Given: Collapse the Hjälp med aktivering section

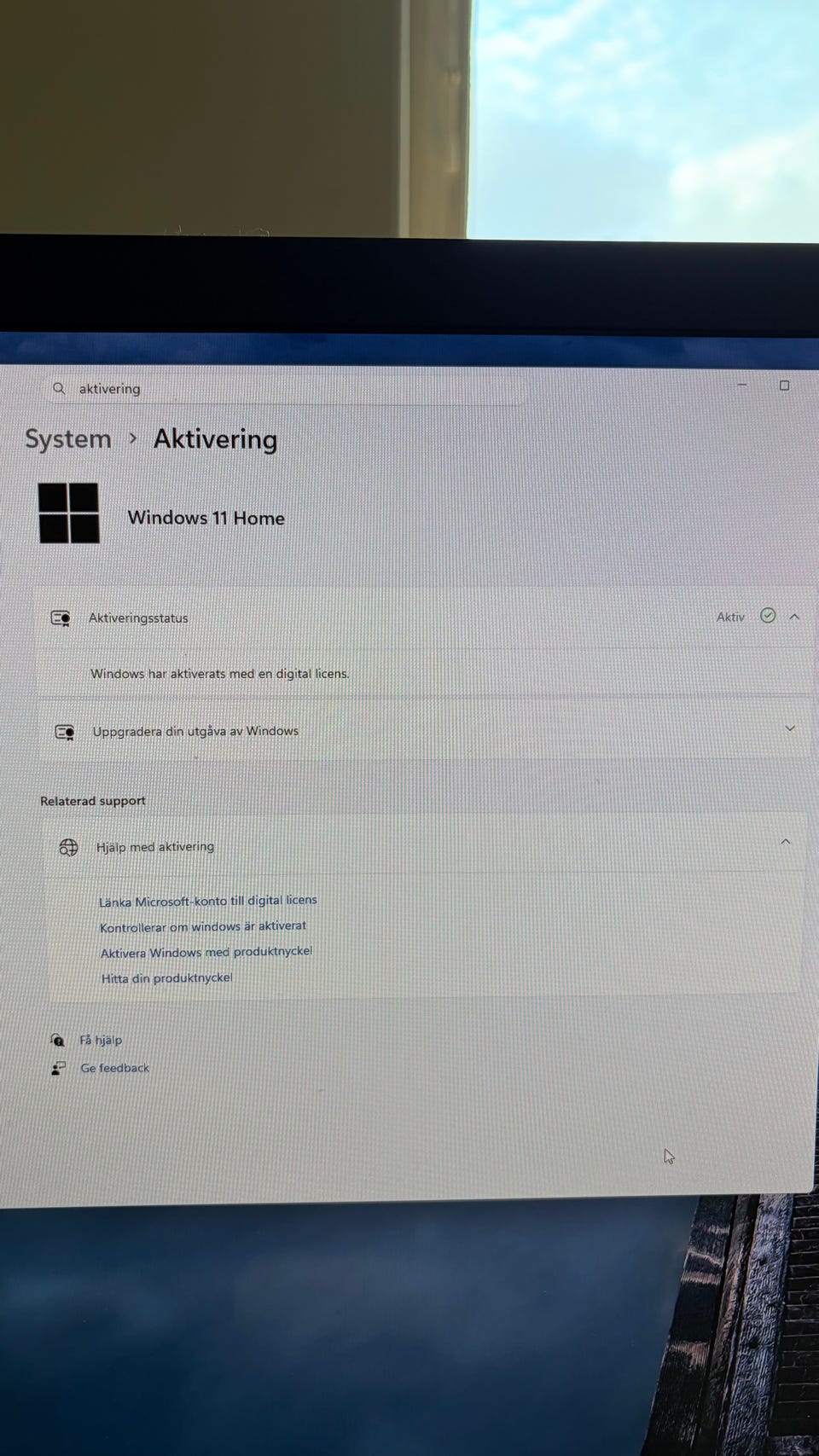Looking at the screenshot, I should coord(786,842).
